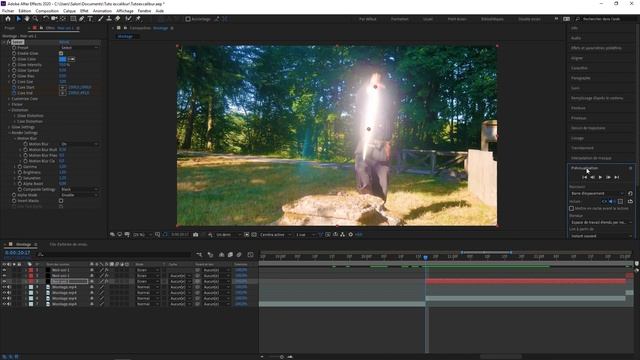
Task: Open the Paragraphe panel
Action: click(x=580, y=78)
